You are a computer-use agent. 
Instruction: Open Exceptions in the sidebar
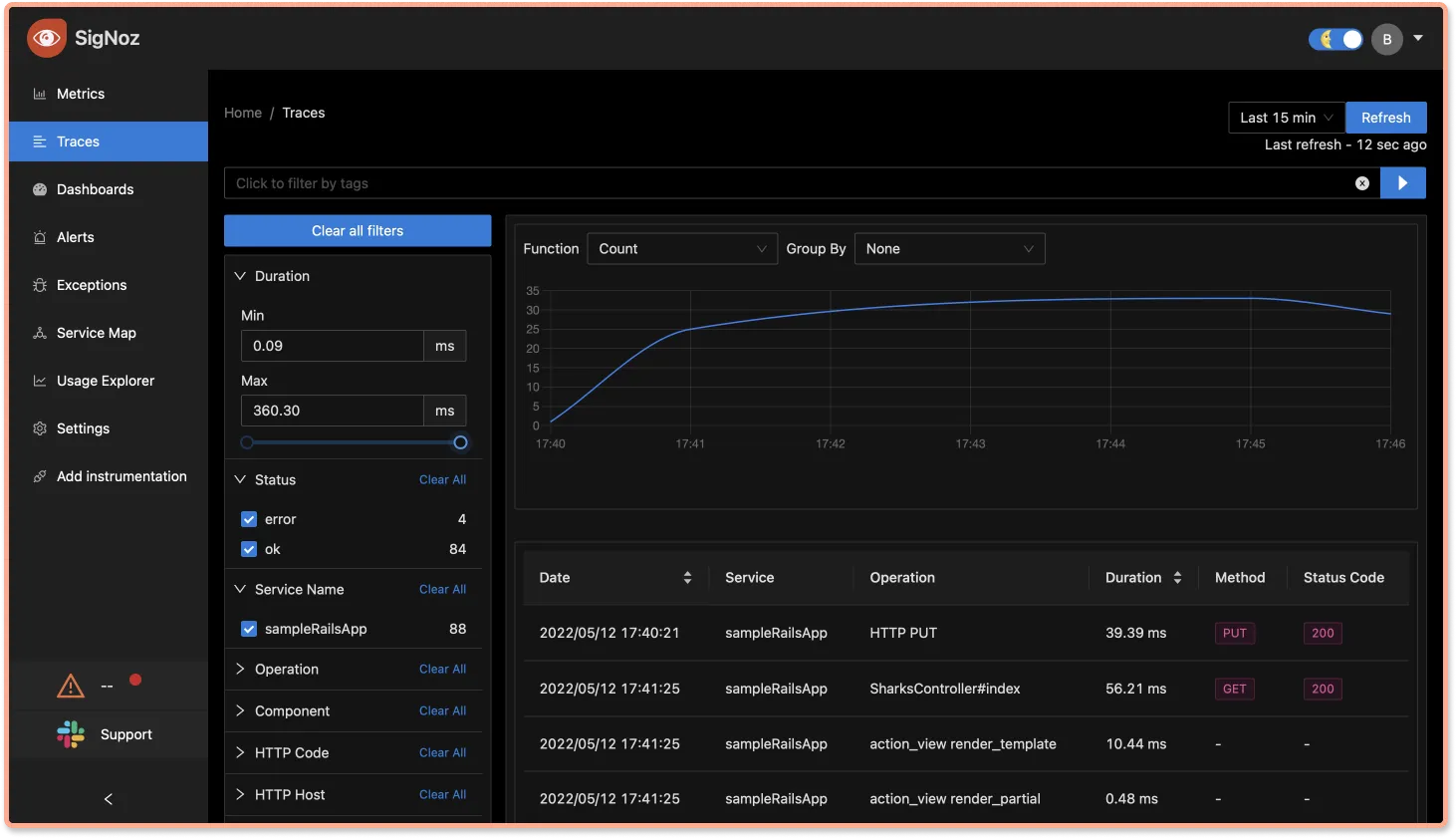coord(108,285)
